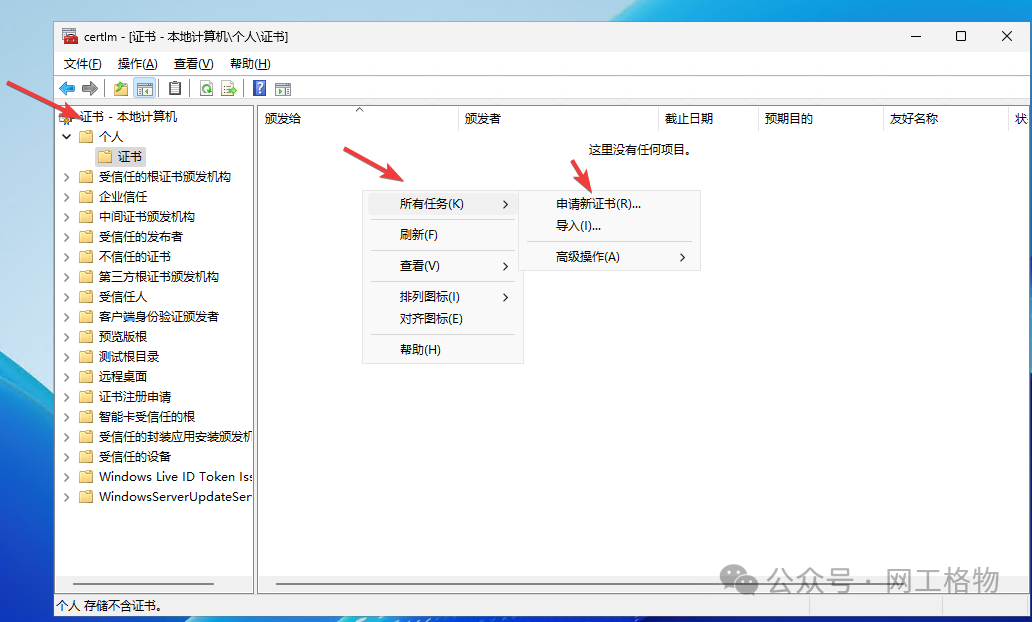The image size is (1032, 622).
Task: Expand 不信任的证书 node
Action: coord(66,257)
